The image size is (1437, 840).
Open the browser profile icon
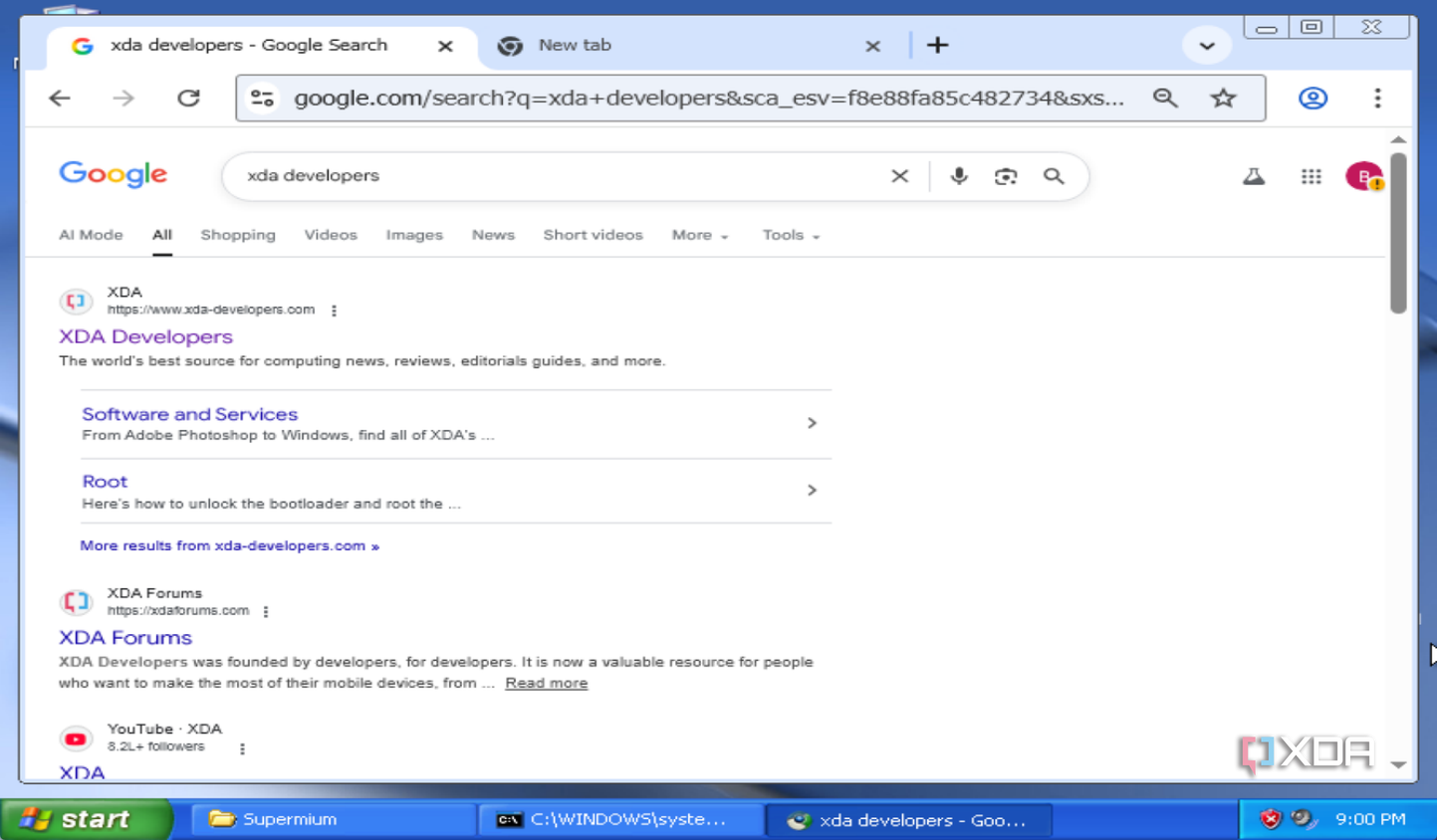click(x=1313, y=98)
